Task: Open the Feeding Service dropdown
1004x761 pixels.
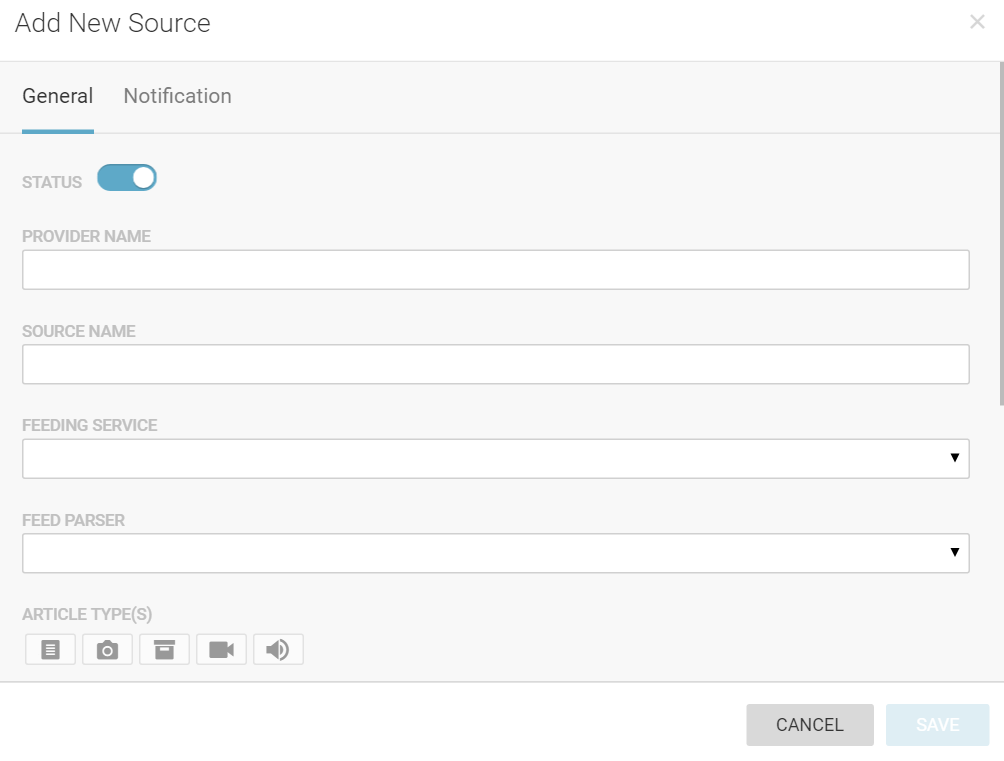Action: [x=495, y=458]
